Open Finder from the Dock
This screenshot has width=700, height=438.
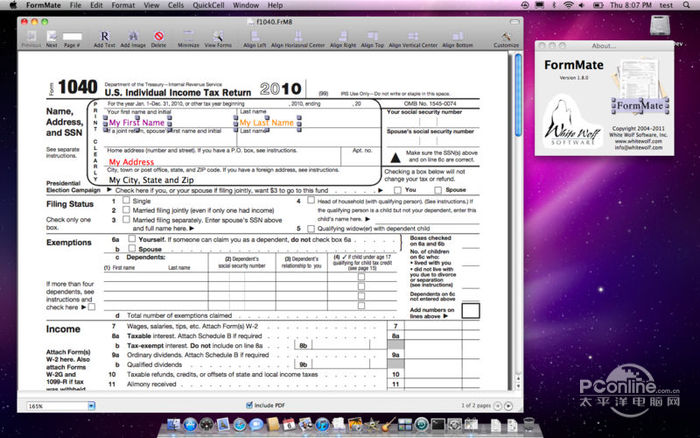(173, 424)
